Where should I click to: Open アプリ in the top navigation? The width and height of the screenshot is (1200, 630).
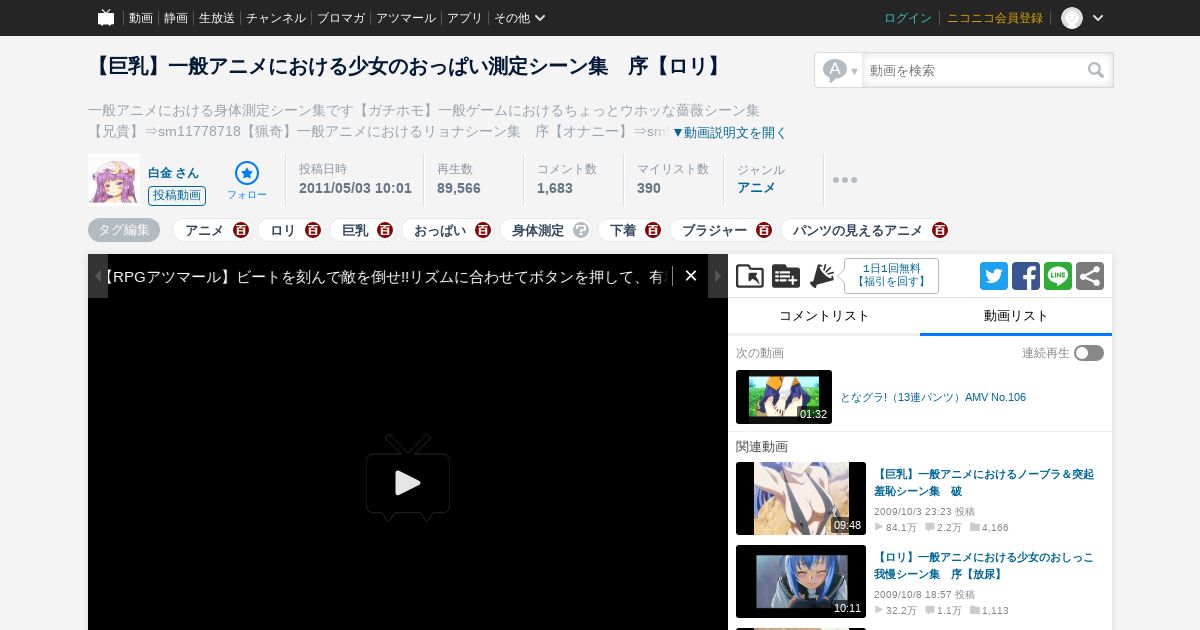[x=465, y=18]
